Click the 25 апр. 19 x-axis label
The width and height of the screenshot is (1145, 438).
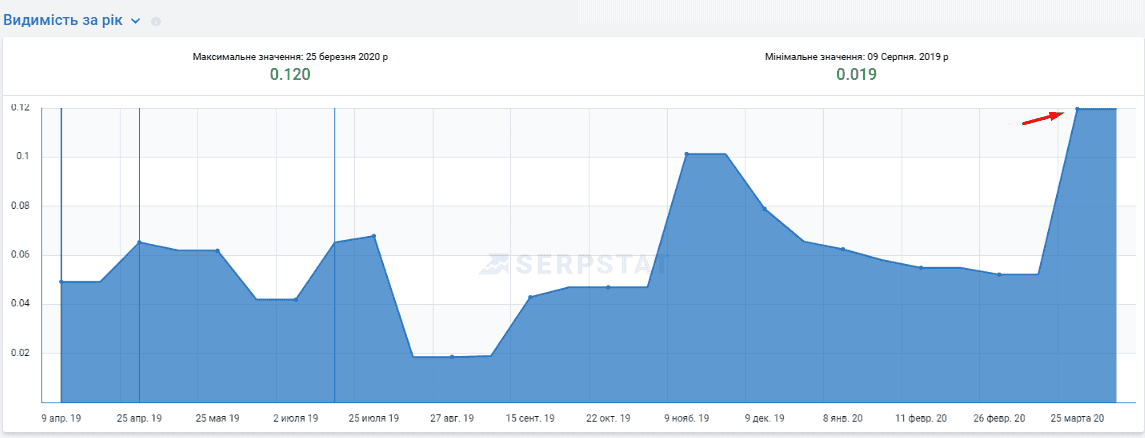point(139,419)
